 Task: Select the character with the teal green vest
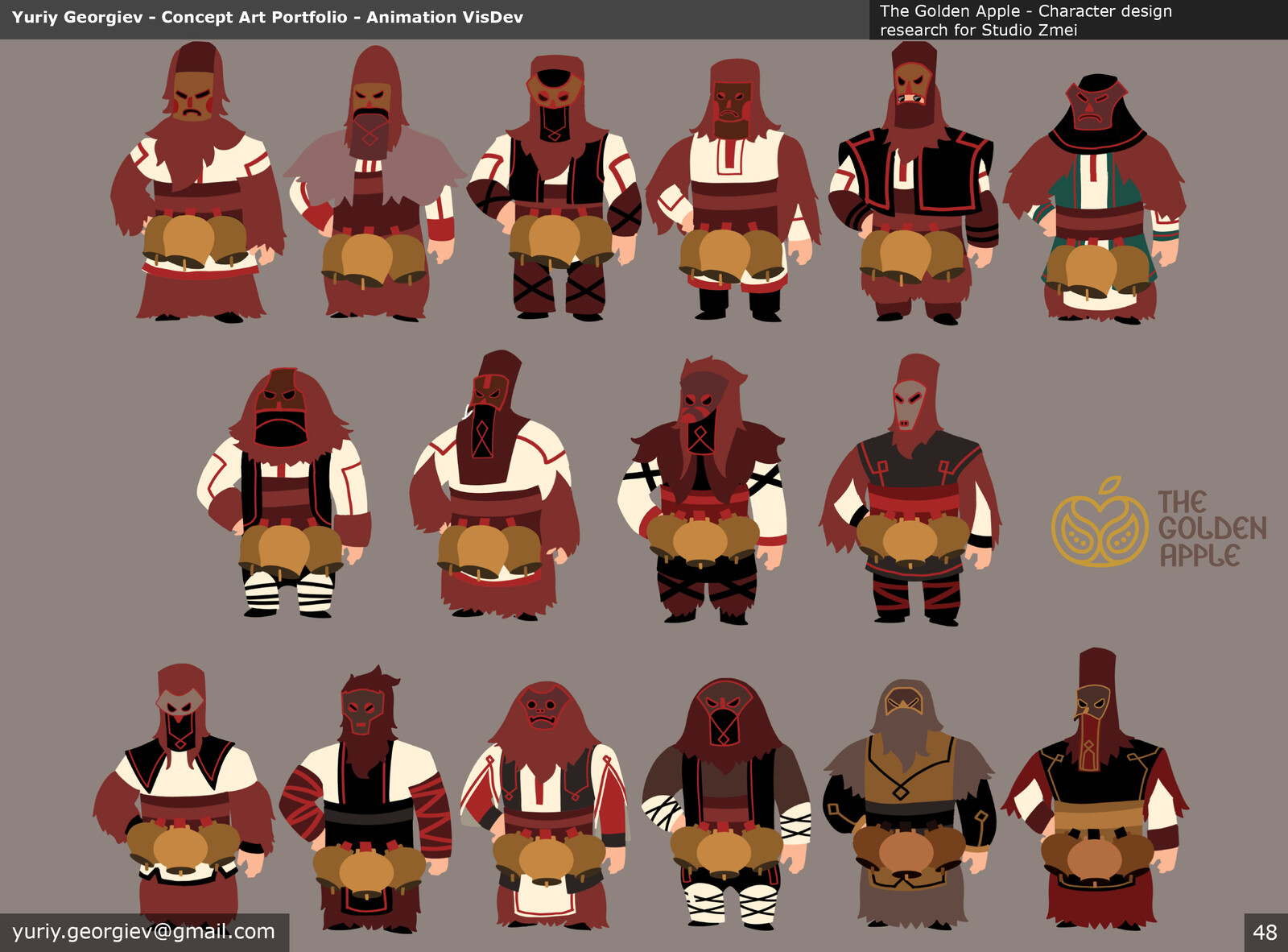tap(1095, 199)
